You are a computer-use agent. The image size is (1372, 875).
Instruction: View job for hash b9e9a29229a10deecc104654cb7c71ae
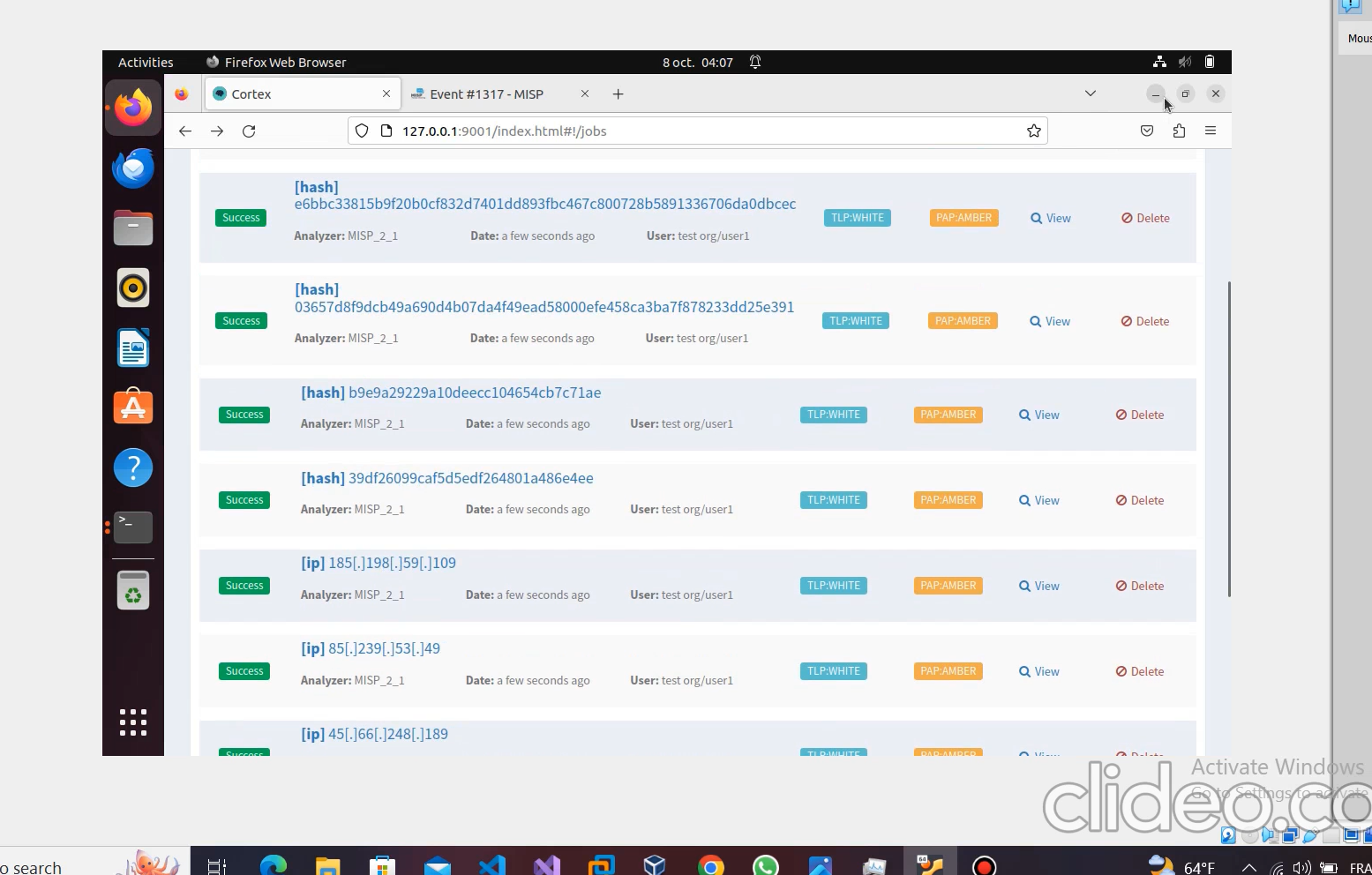(1039, 415)
